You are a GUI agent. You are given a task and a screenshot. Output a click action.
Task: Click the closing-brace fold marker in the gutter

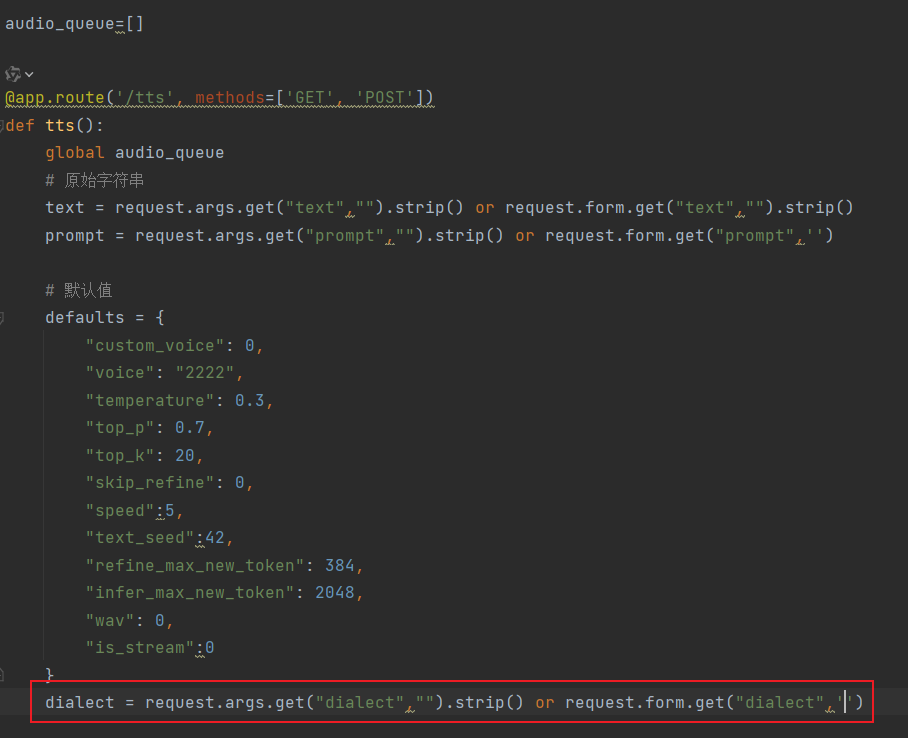click(2, 674)
